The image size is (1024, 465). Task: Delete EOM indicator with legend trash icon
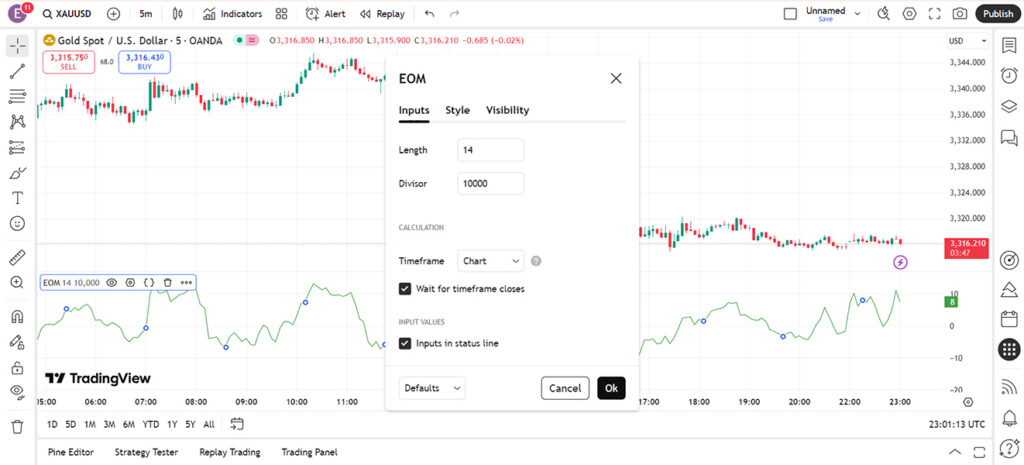(168, 283)
